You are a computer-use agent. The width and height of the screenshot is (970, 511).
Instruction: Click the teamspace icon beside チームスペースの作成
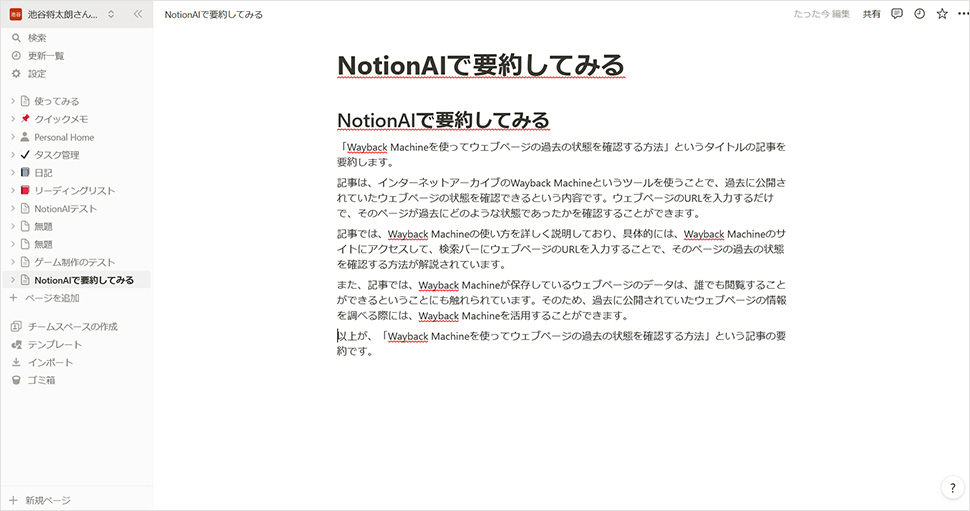[x=16, y=327]
